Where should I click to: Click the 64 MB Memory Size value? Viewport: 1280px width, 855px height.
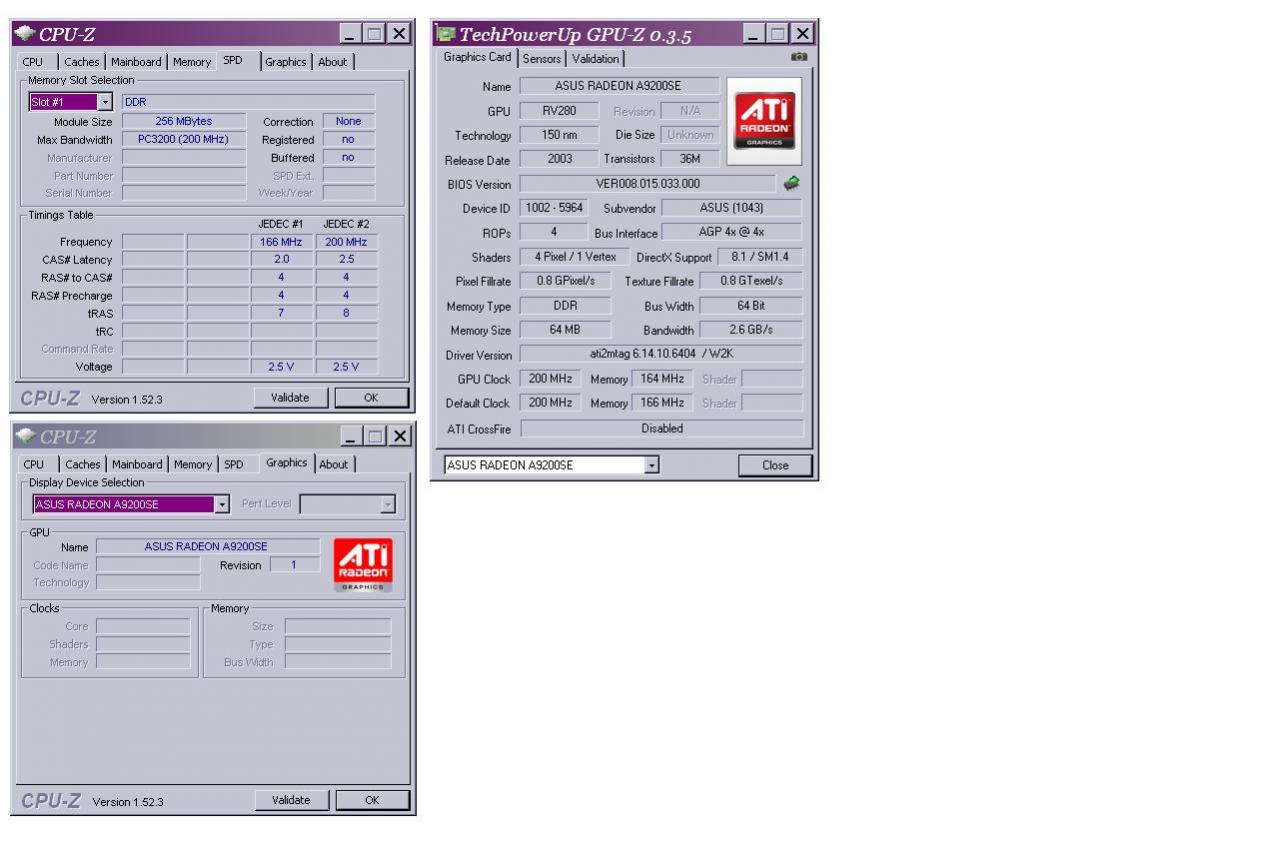point(565,330)
